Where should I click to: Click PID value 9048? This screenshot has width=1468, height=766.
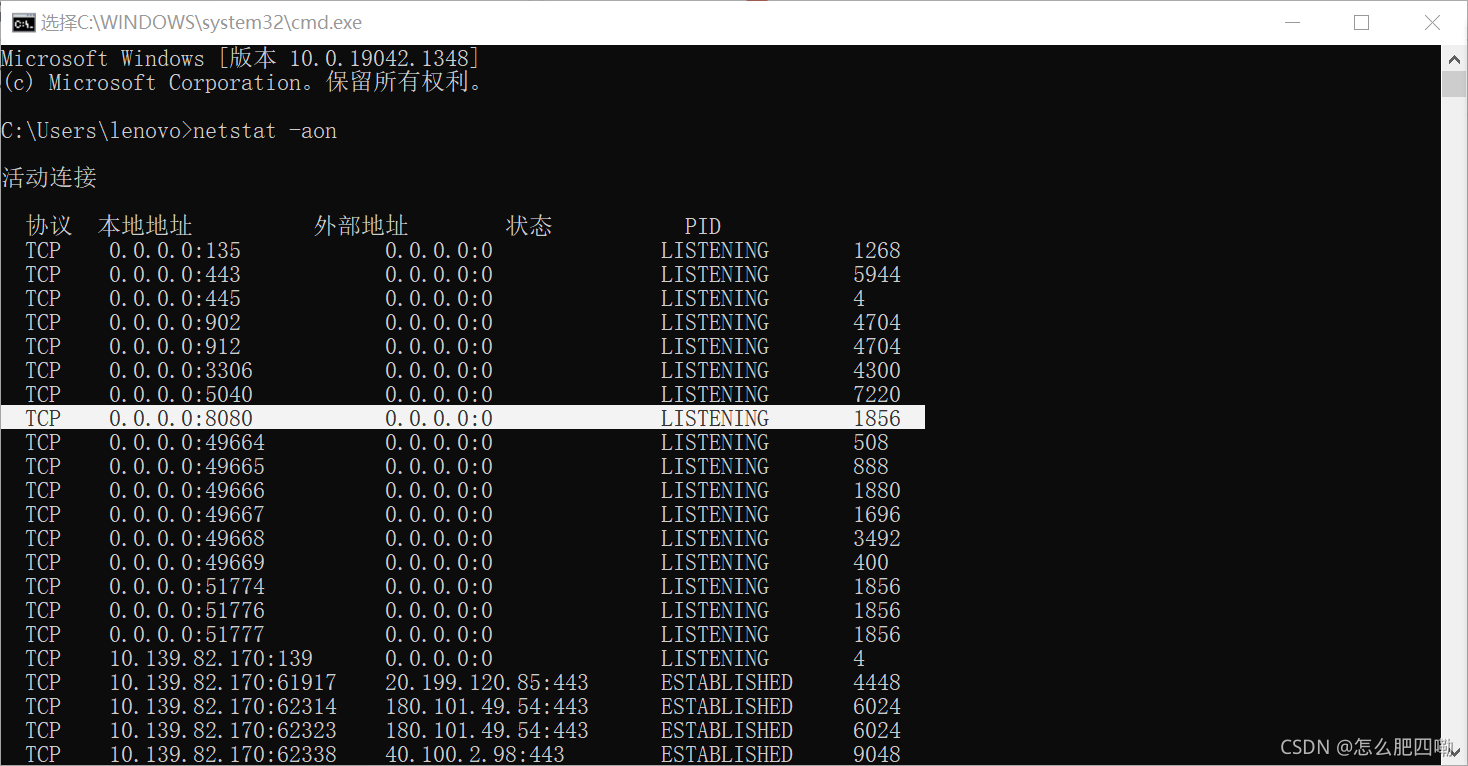coord(877,755)
